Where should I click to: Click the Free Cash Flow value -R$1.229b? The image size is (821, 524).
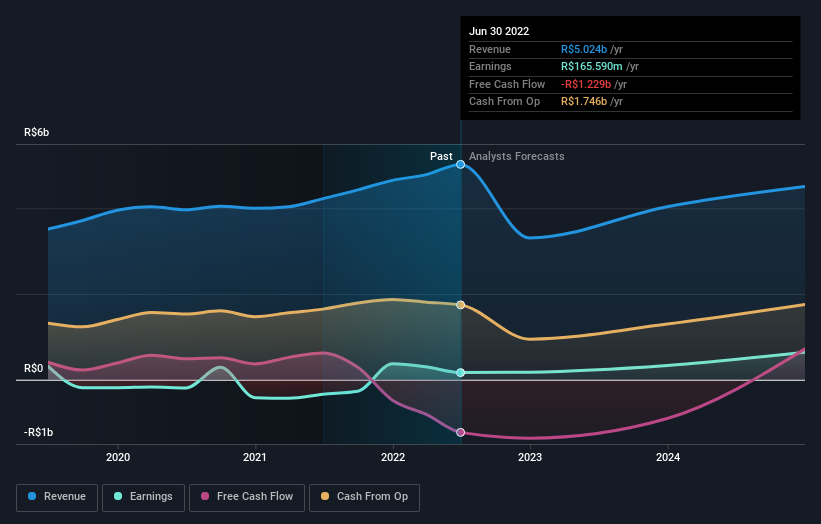(586, 84)
